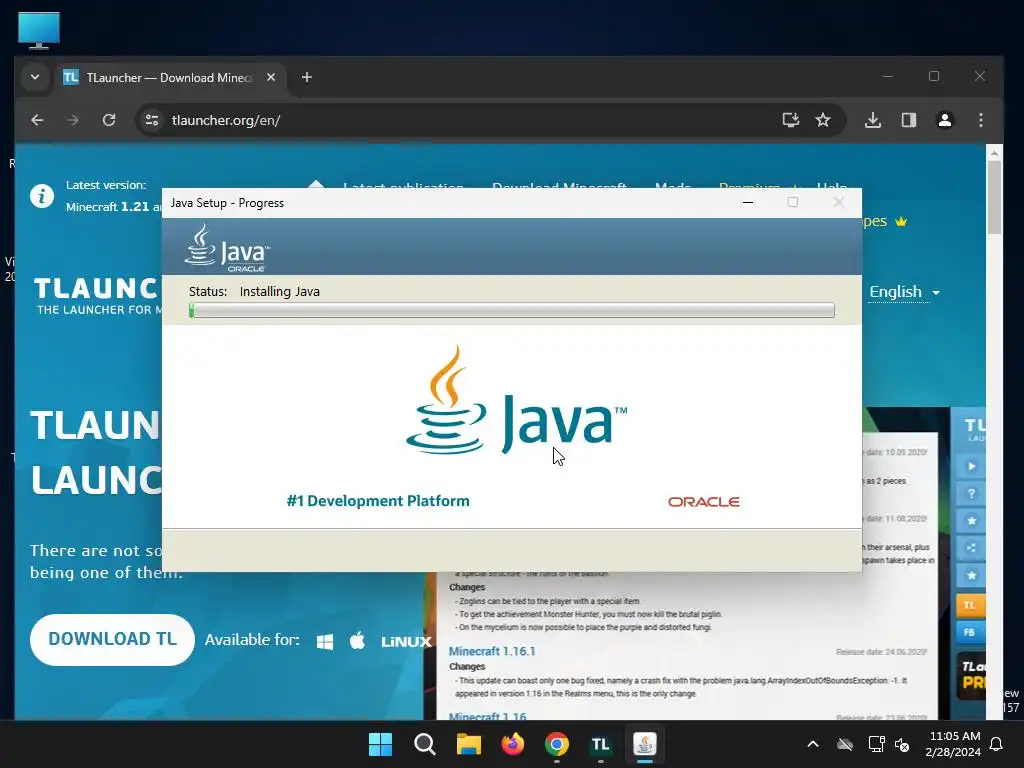Screen dimensions: 1024x768
Task: Open File Explorer from the taskbar
Action: pyautogui.click(x=468, y=744)
